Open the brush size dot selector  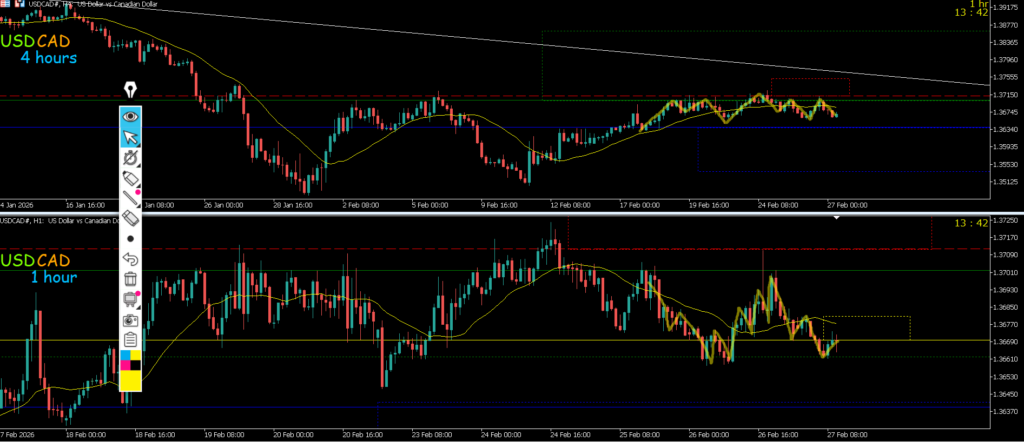130,239
